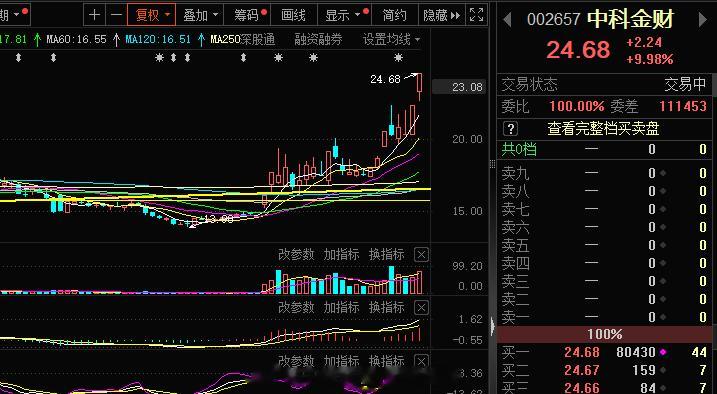This screenshot has height=394, width=717.
Task: Select the 买一 bid row
Action: 605,352
